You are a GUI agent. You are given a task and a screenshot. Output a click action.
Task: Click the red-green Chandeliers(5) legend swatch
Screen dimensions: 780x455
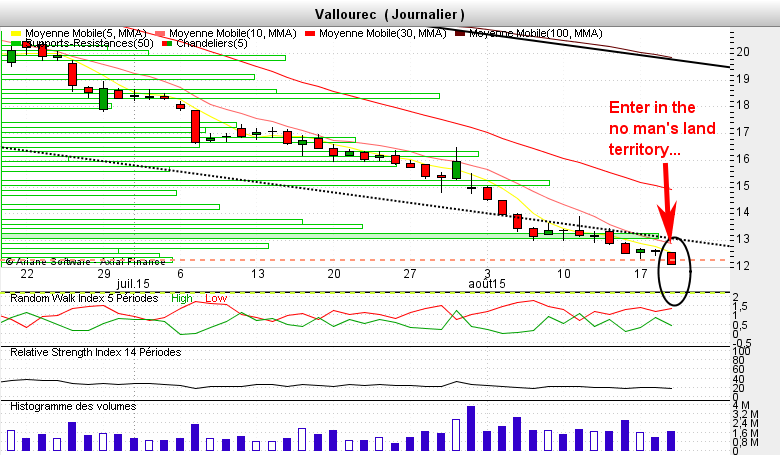click(x=167, y=44)
